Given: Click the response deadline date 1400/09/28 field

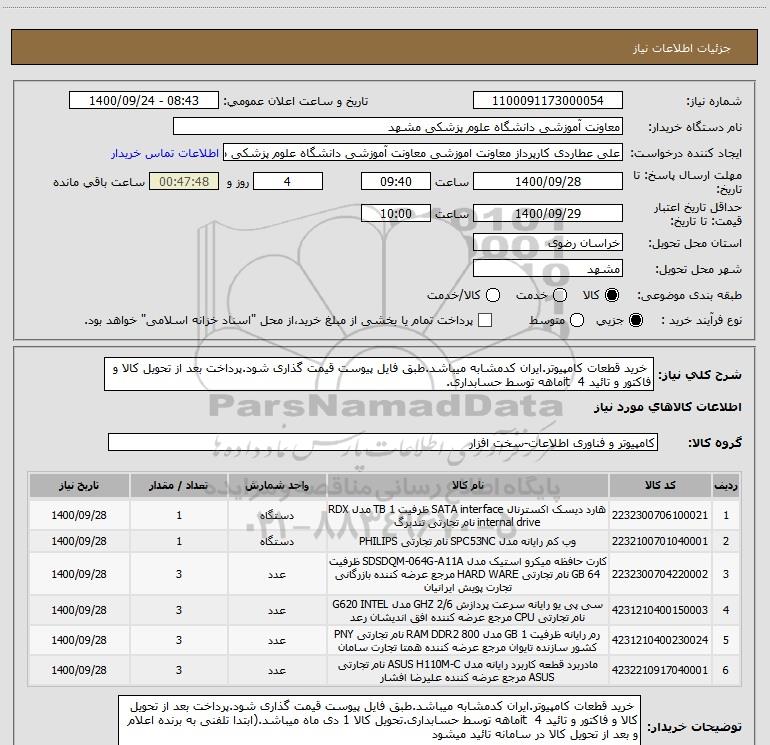Looking at the screenshot, I should pyautogui.click(x=548, y=181).
